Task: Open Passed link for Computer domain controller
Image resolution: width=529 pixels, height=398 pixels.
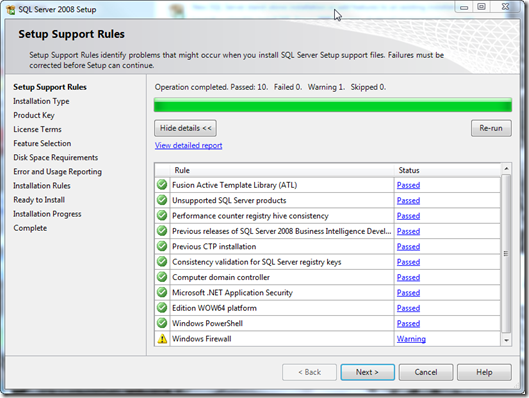Action: [x=408, y=277]
